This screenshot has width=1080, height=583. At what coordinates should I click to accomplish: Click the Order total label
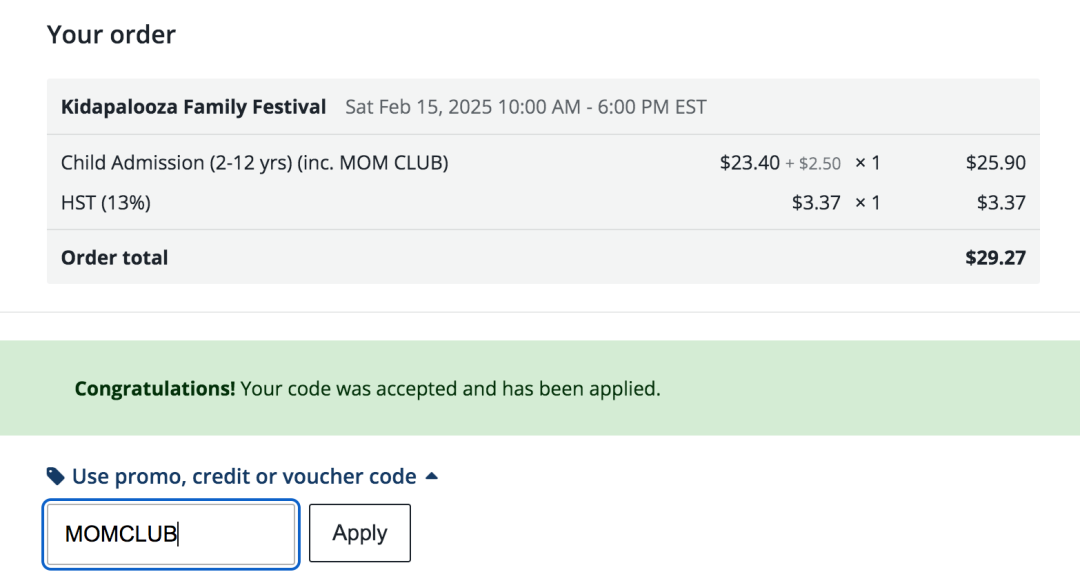114,258
